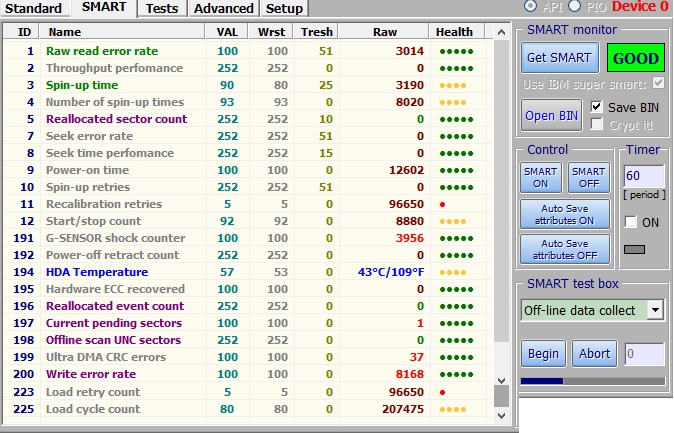
Task: Click Abort in SMART test box
Action: [x=594, y=353]
